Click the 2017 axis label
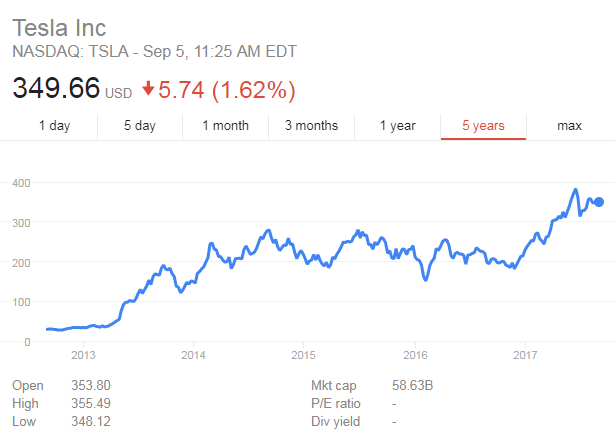The height and width of the screenshot is (439, 615). click(525, 355)
